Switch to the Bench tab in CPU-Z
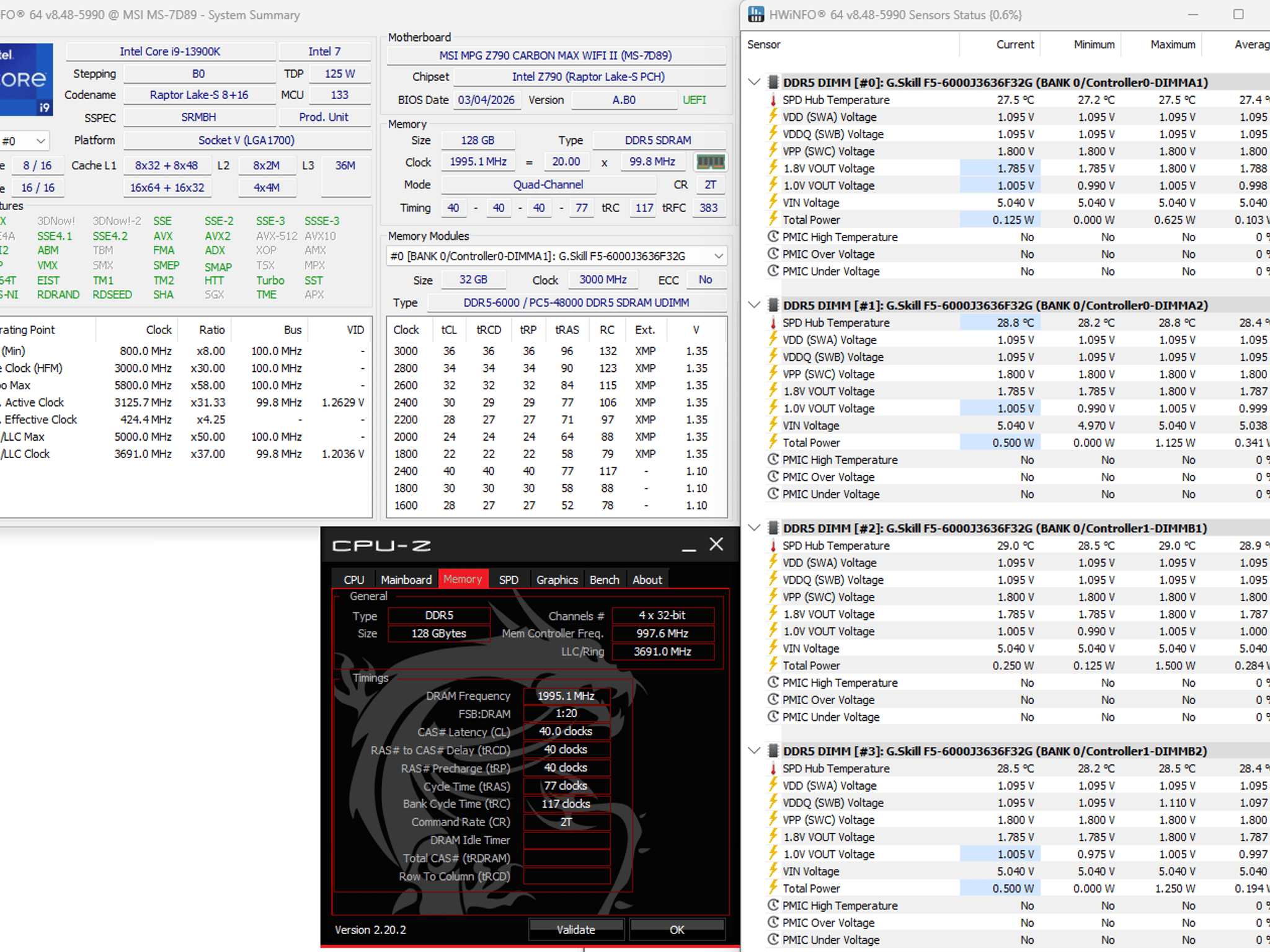 tap(605, 580)
